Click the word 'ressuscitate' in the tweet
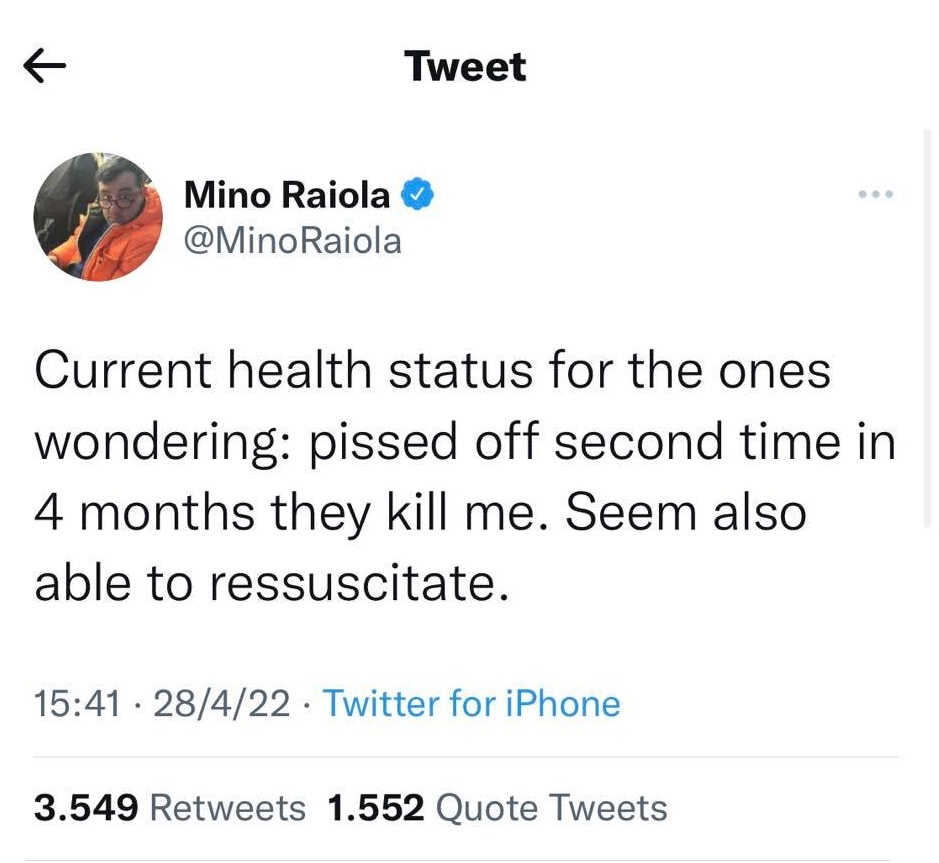The image size is (939, 863). click(x=356, y=584)
